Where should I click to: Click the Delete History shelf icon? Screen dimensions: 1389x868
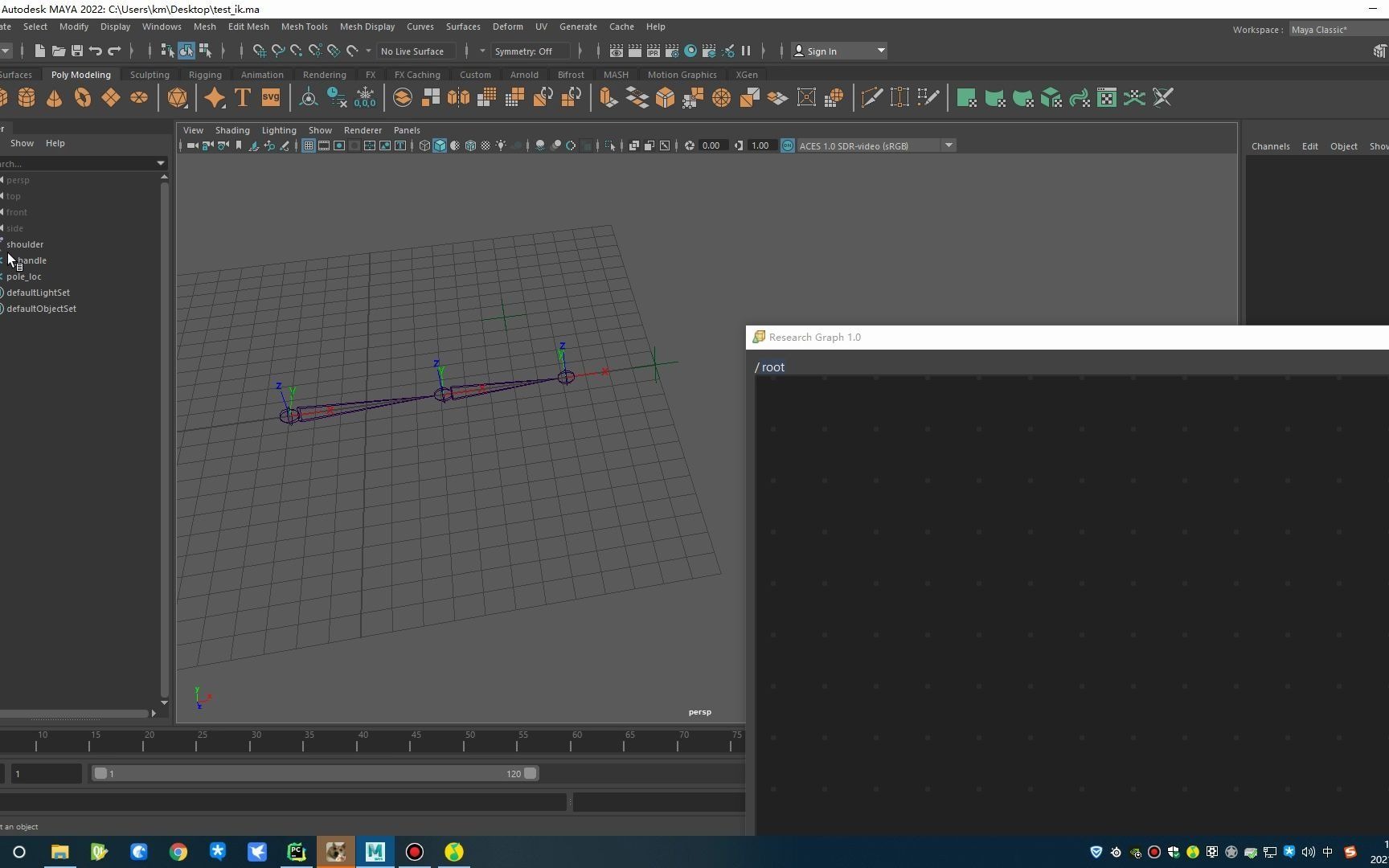point(337,98)
